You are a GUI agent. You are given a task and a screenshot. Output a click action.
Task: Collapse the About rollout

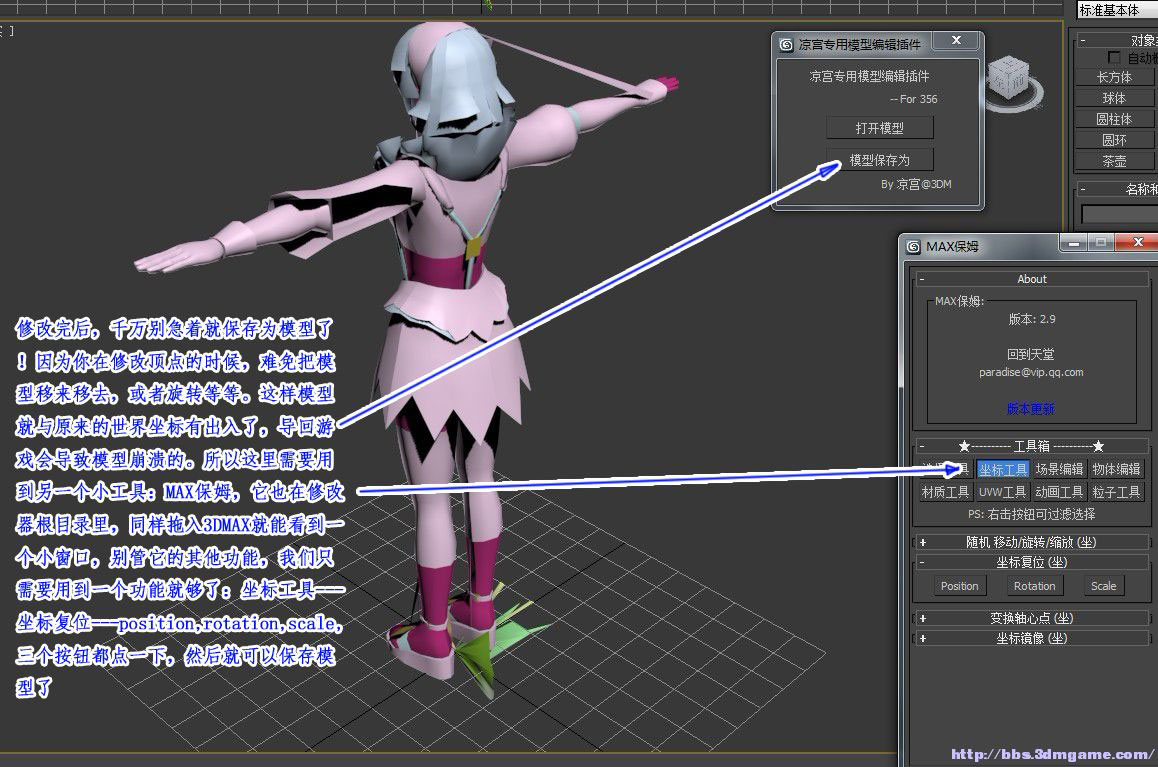922,279
